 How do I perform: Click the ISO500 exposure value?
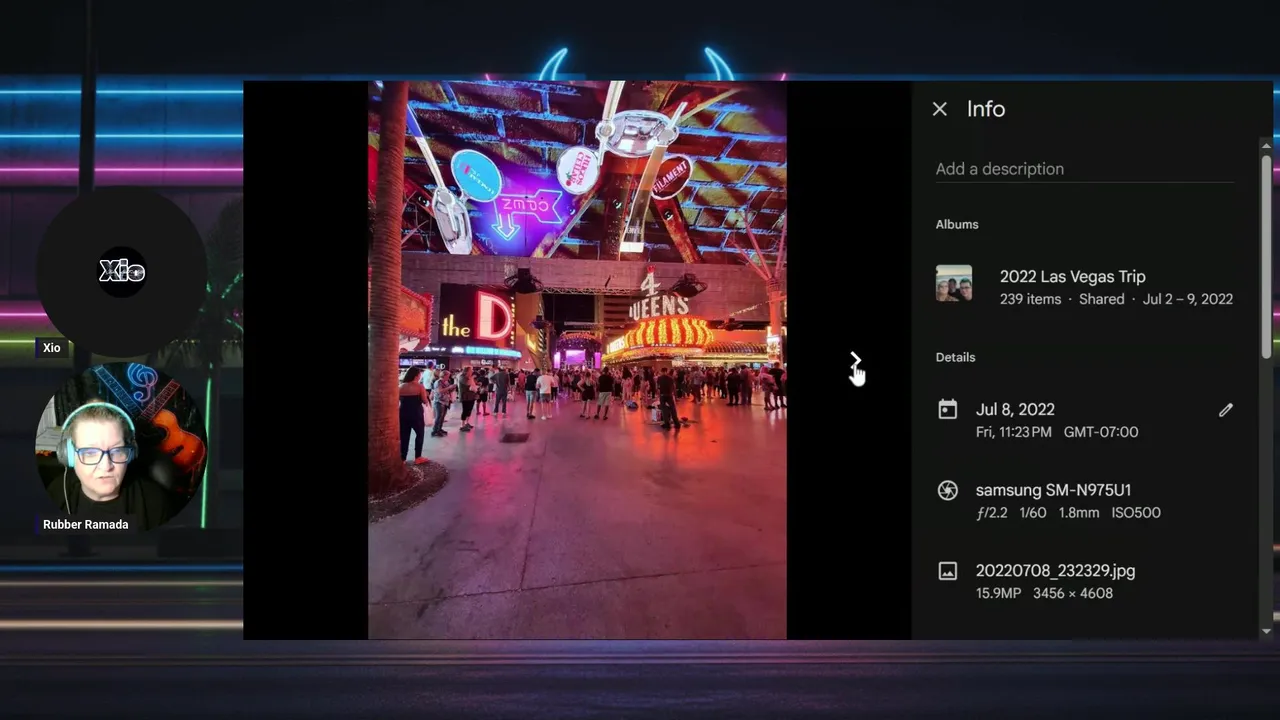coord(1136,513)
